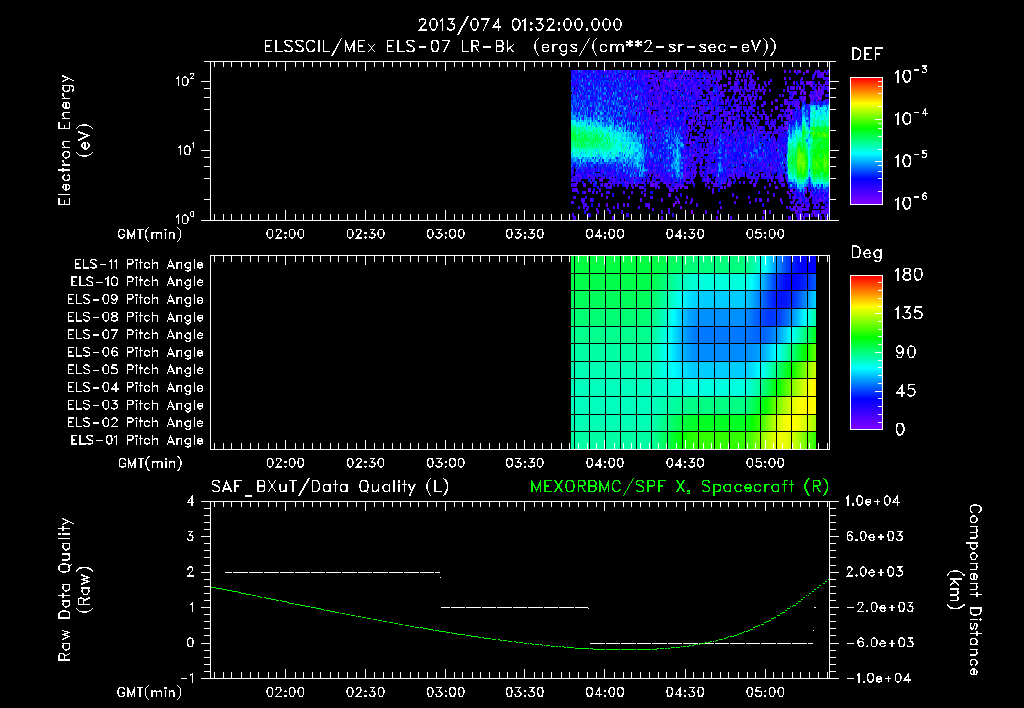Select the ELS-02 Pitch Angle row label
Screen dimensions: 1024x708
tap(136, 423)
